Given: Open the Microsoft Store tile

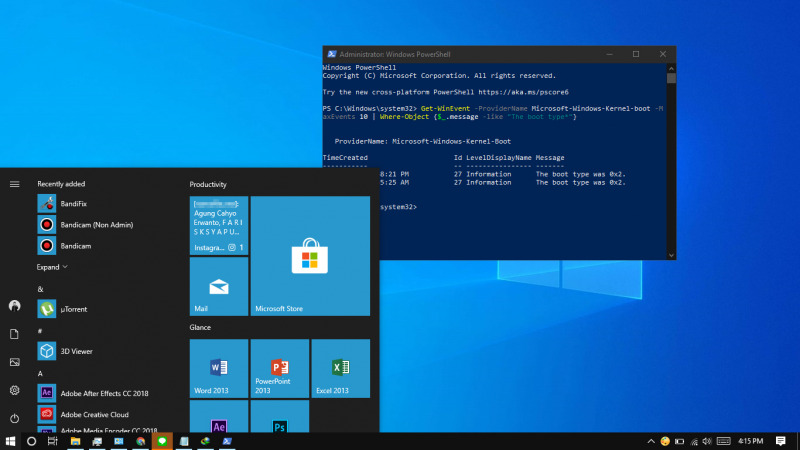Looking at the screenshot, I should tap(310, 256).
